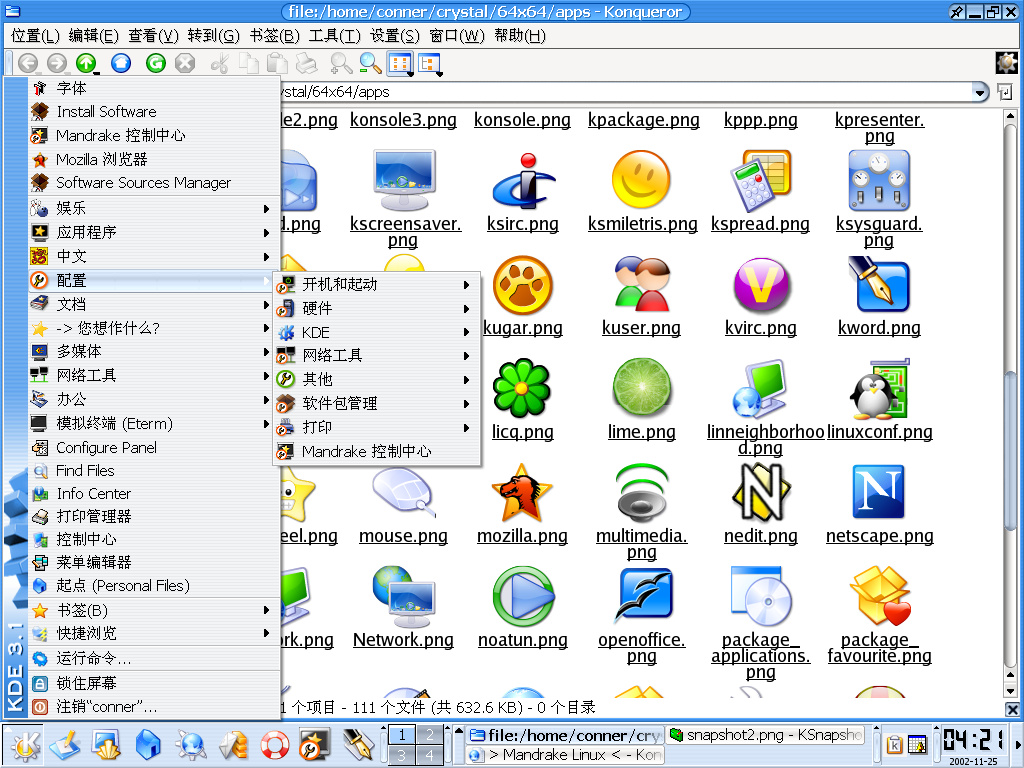
Task: Go up one directory in Konqueror toolbar
Action: coord(86,63)
